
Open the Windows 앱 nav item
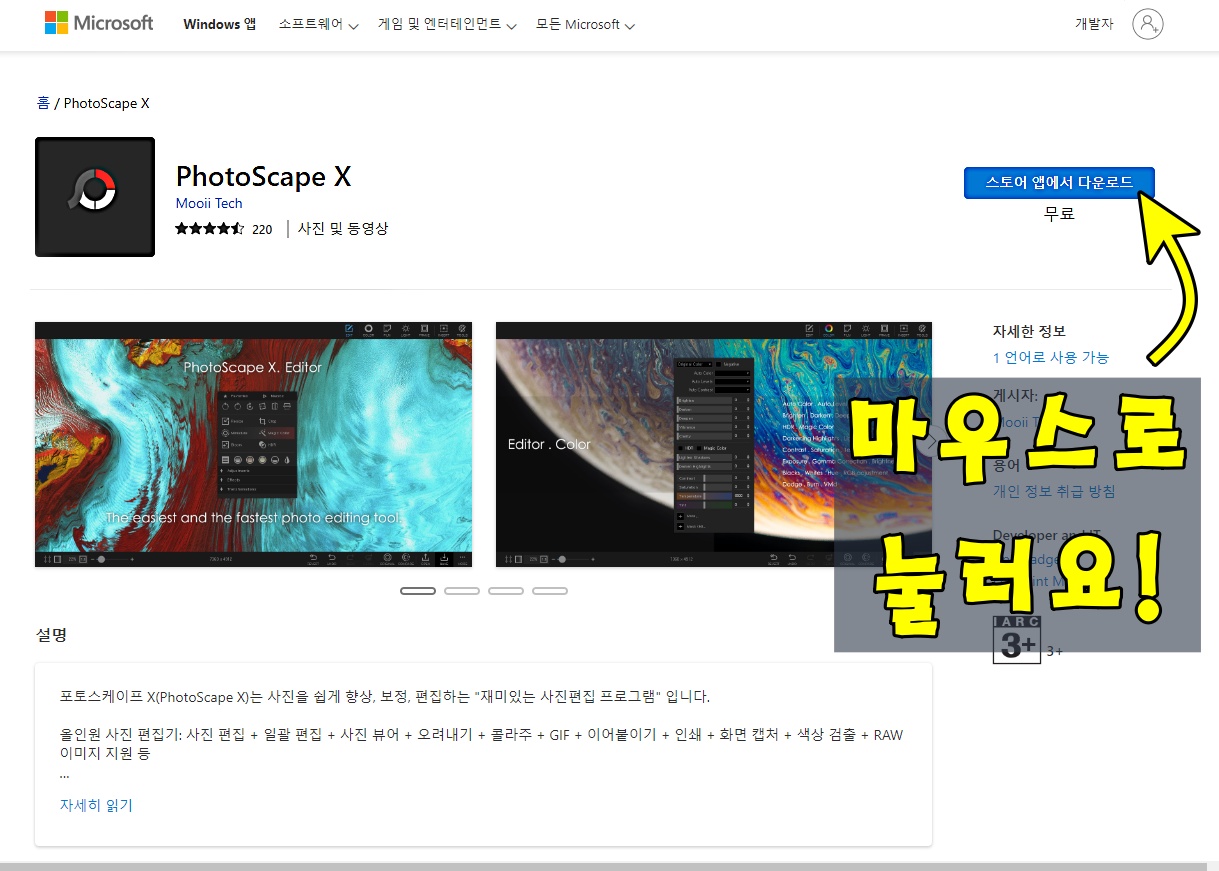[x=219, y=24]
